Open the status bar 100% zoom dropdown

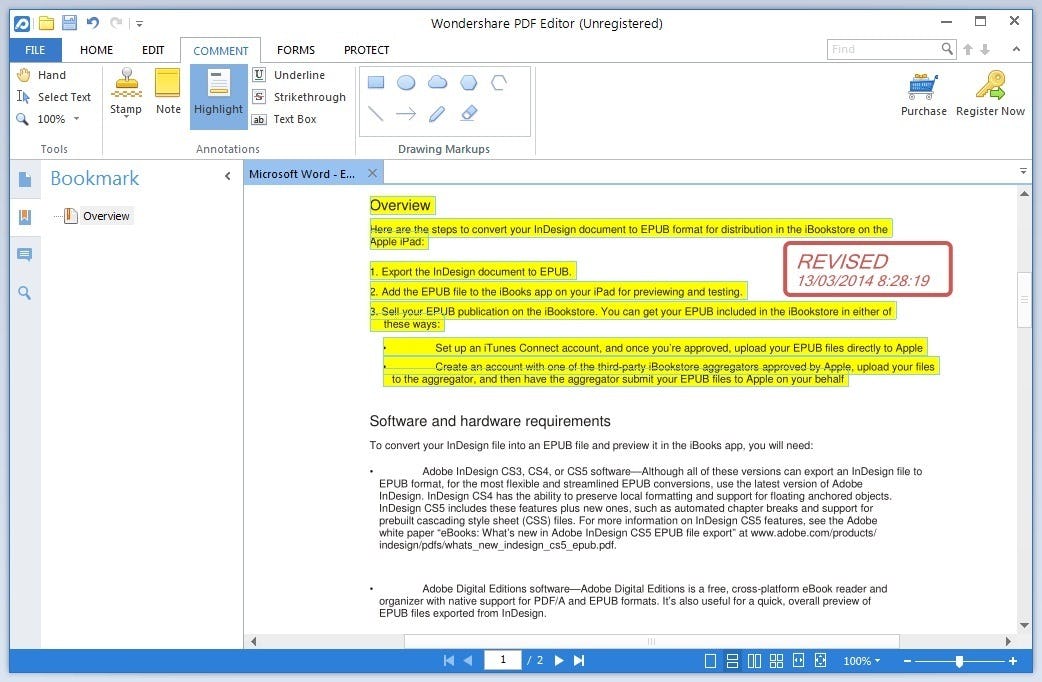point(862,661)
